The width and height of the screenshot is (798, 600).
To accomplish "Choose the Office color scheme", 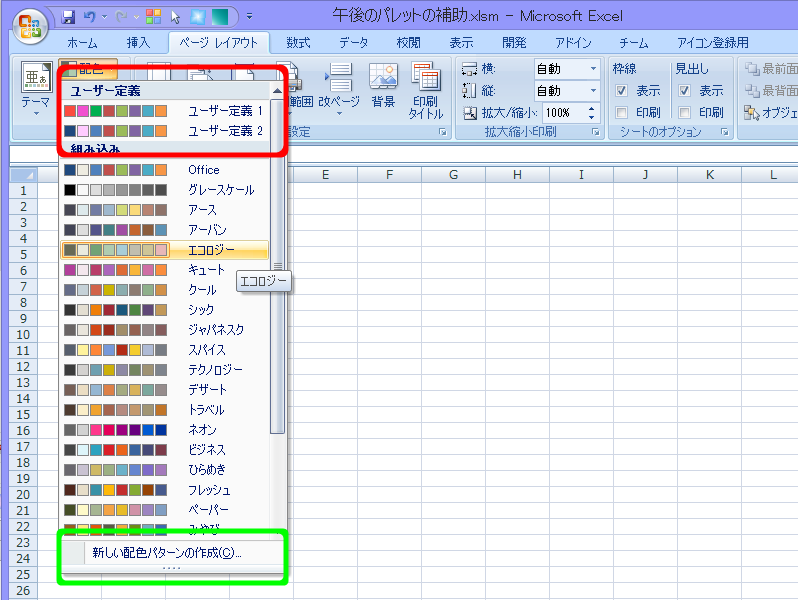I will point(164,170).
